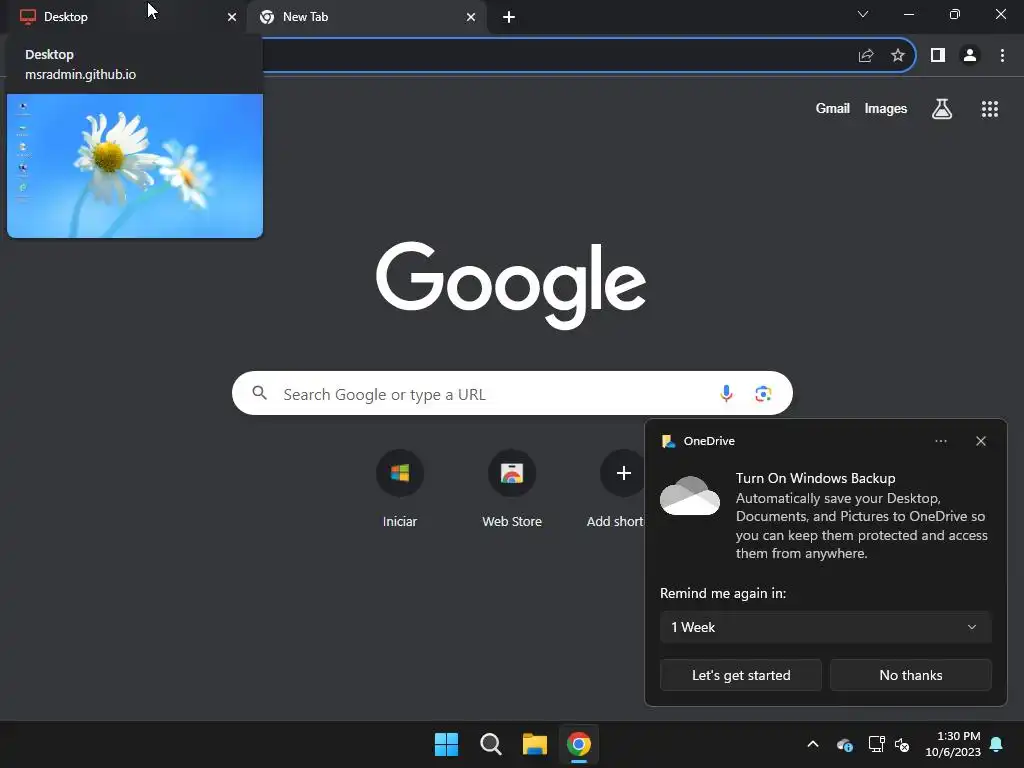The image size is (1024, 768).
Task: Click the muted volume tray icon
Action: pyautogui.click(x=902, y=744)
